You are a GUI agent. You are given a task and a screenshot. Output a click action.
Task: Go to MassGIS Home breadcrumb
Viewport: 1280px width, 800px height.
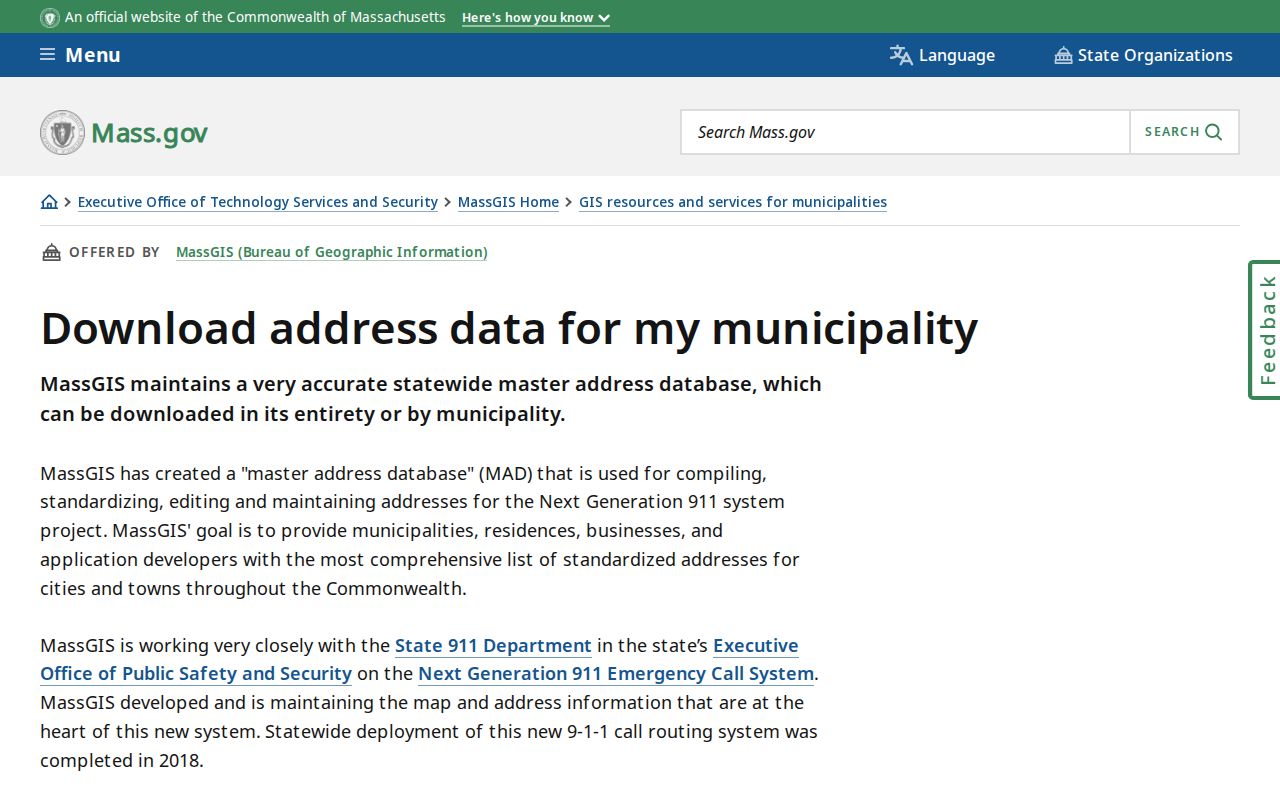tap(508, 202)
